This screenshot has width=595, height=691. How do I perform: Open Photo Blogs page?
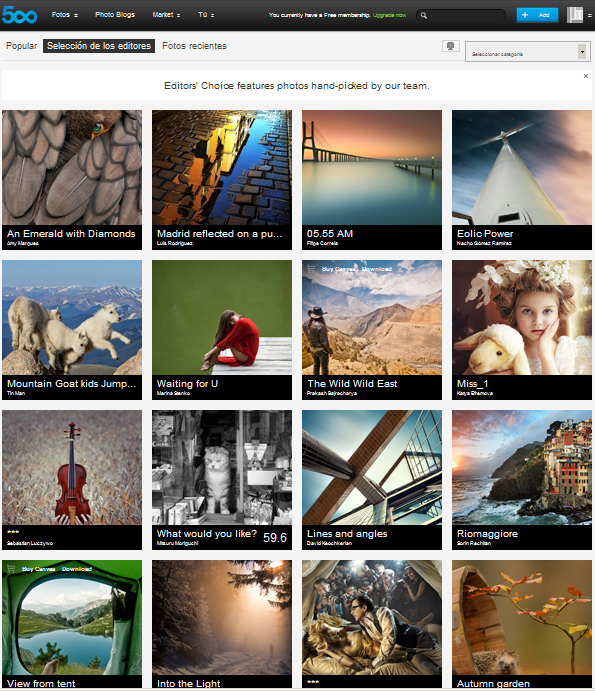(x=115, y=15)
